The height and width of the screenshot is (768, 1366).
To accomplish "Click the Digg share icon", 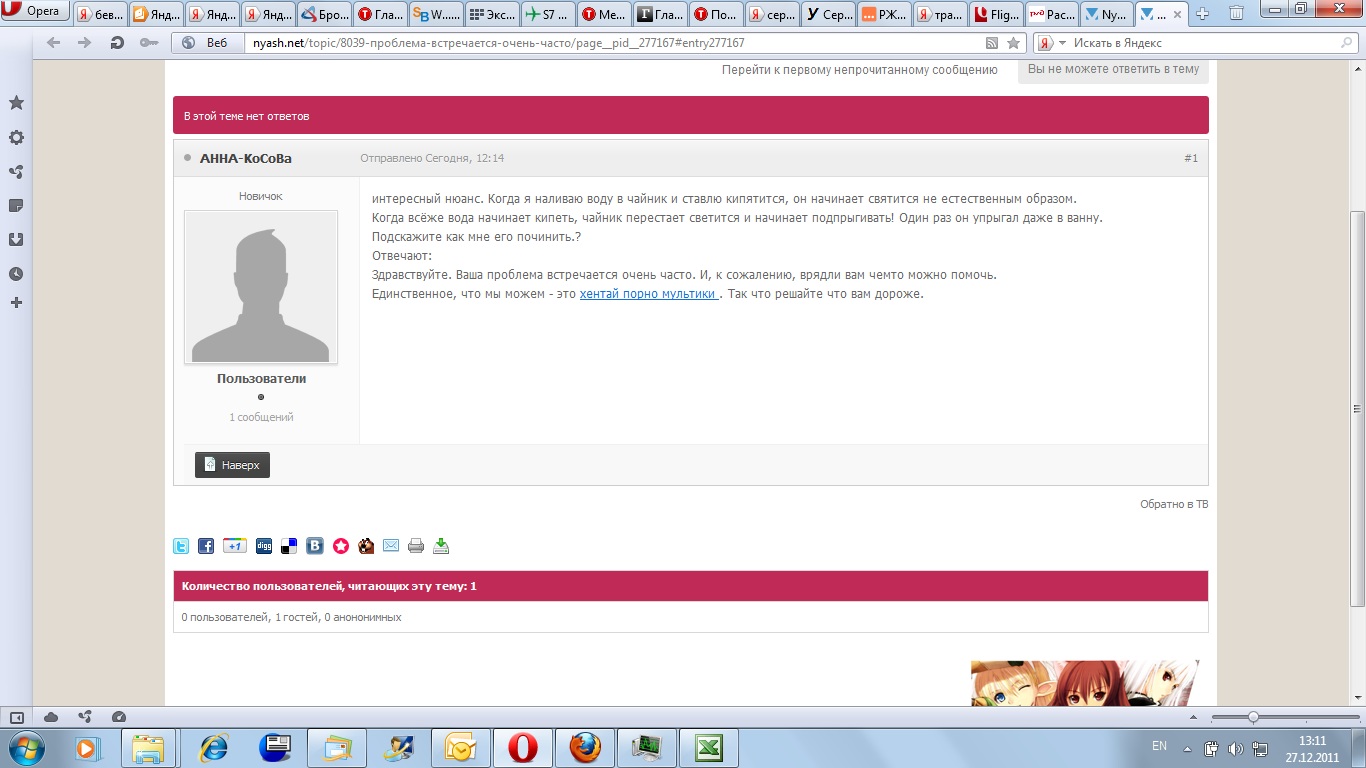I will 264,546.
